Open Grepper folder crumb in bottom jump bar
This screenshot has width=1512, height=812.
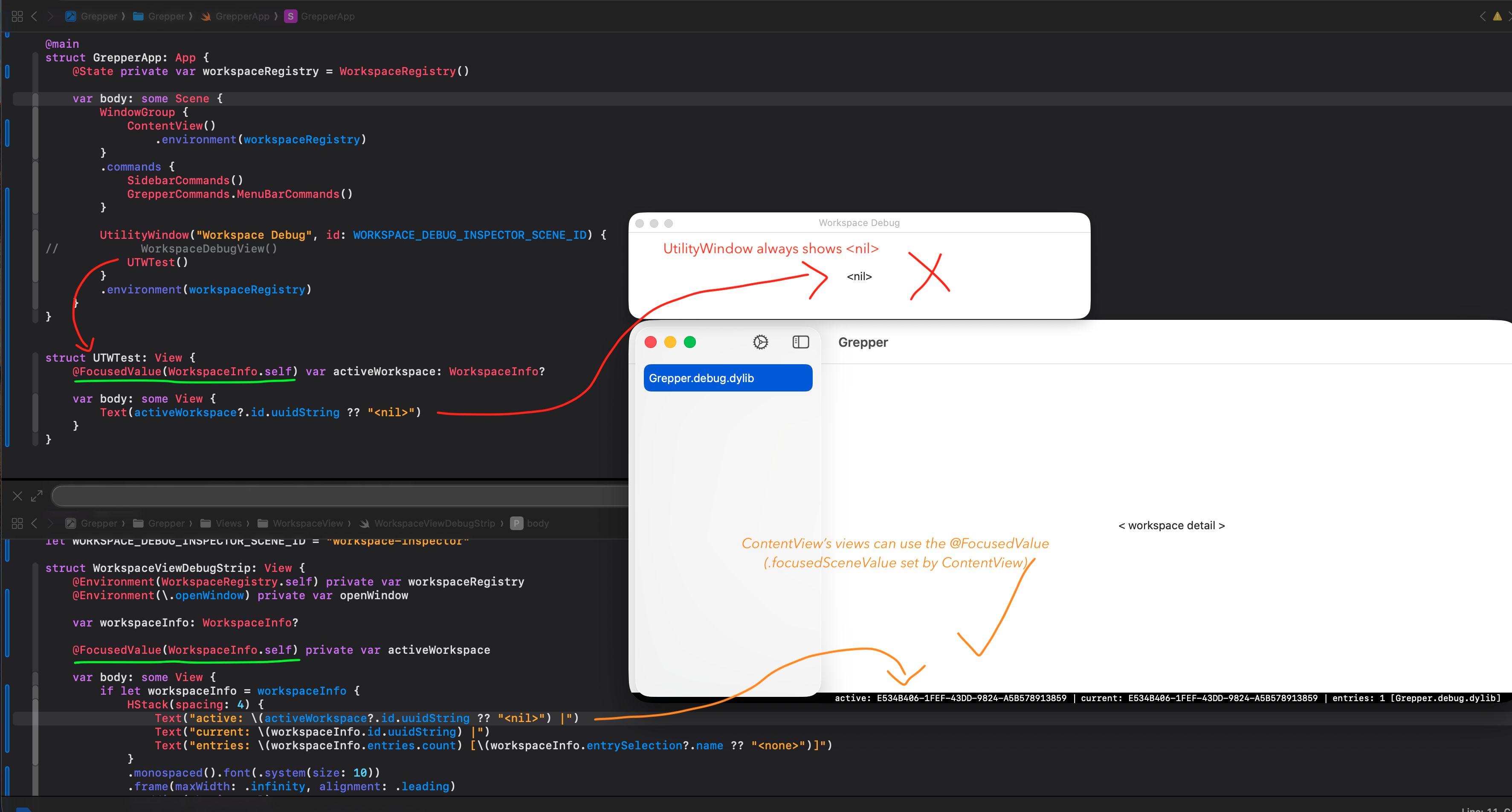(159, 523)
